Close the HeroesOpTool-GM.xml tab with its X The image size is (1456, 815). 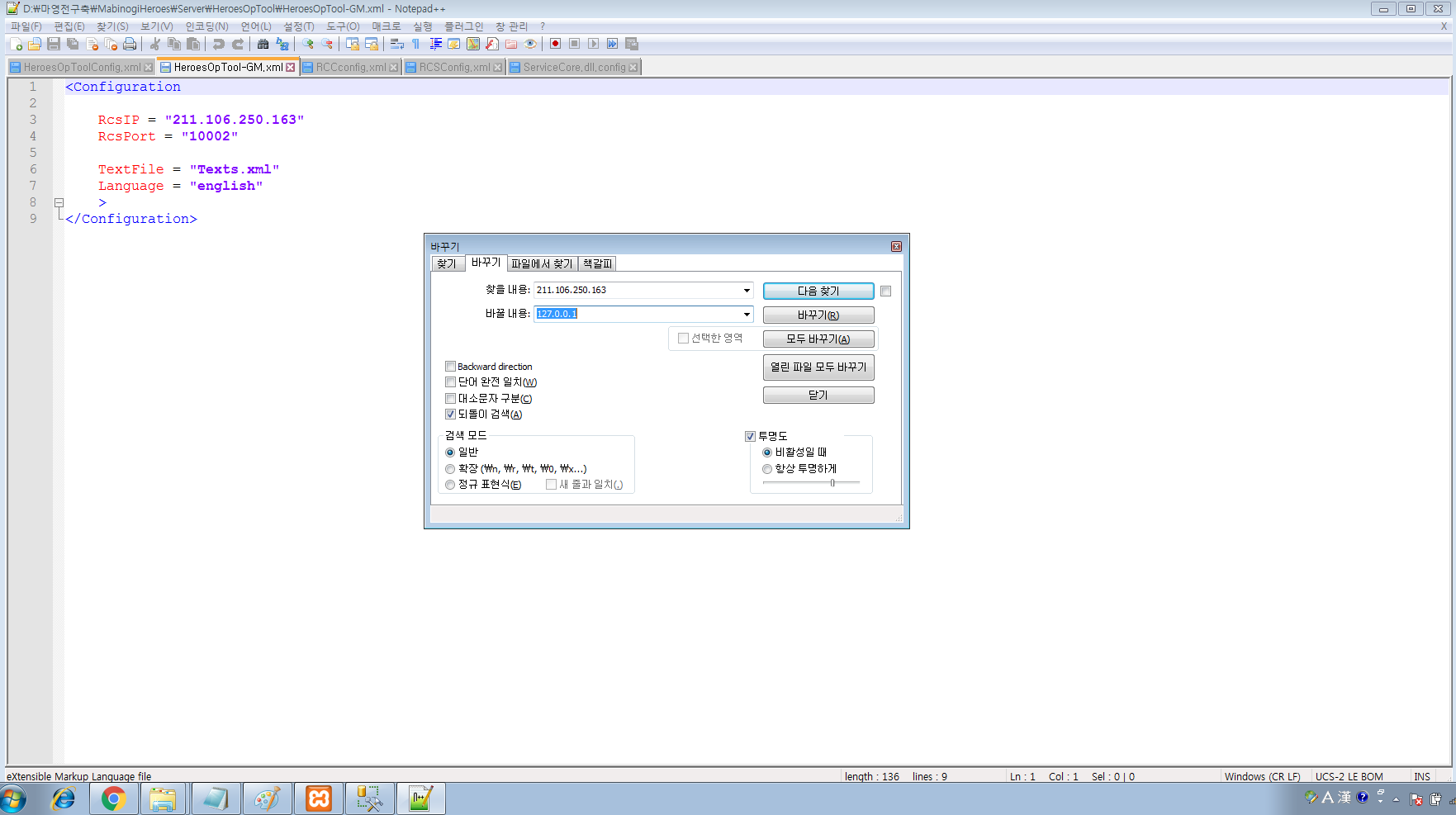pyautogui.click(x=291, y=68)
